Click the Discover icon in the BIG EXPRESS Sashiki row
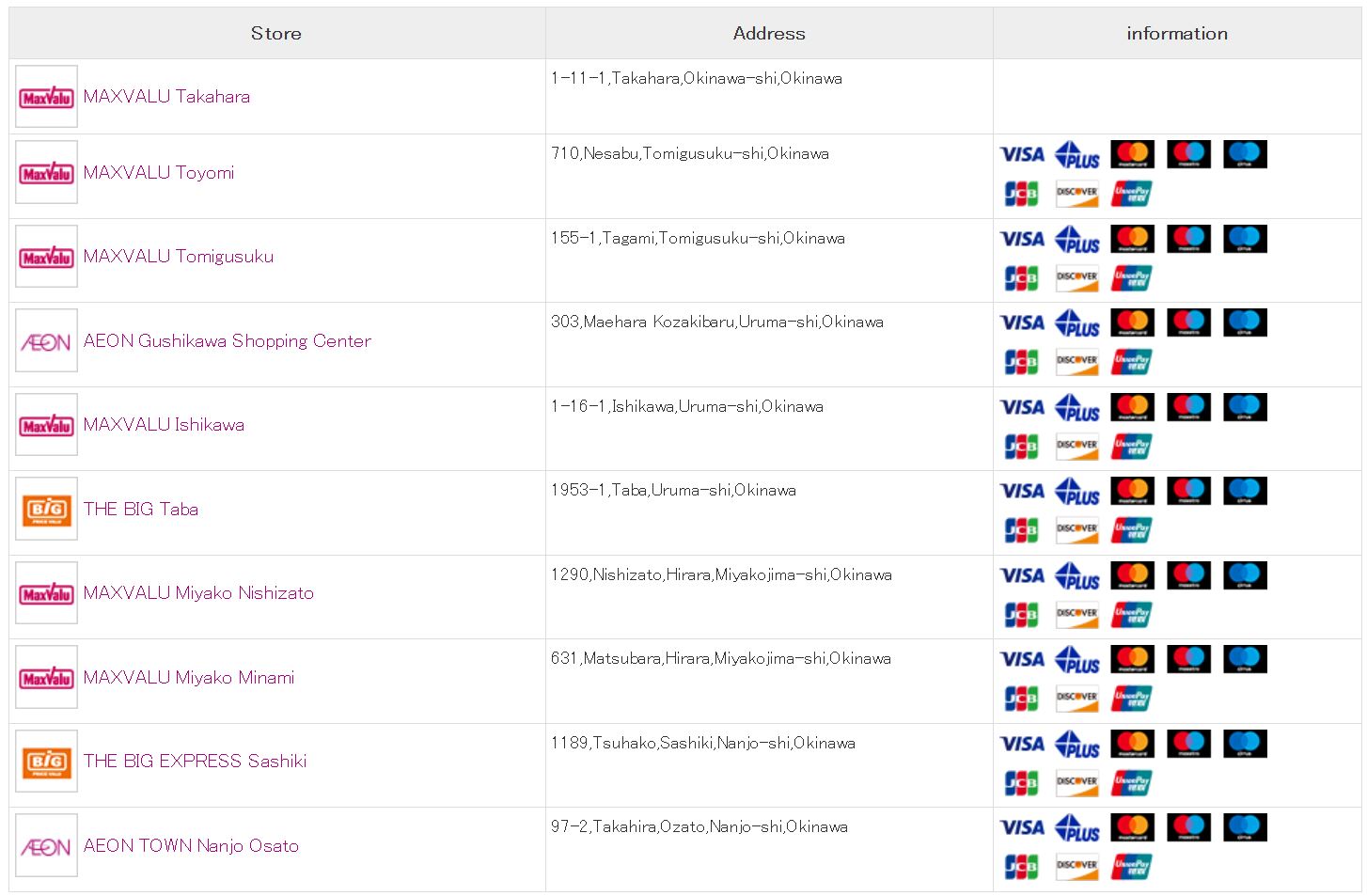This screenshot has width=1367, height=896. click(1077, 782)
